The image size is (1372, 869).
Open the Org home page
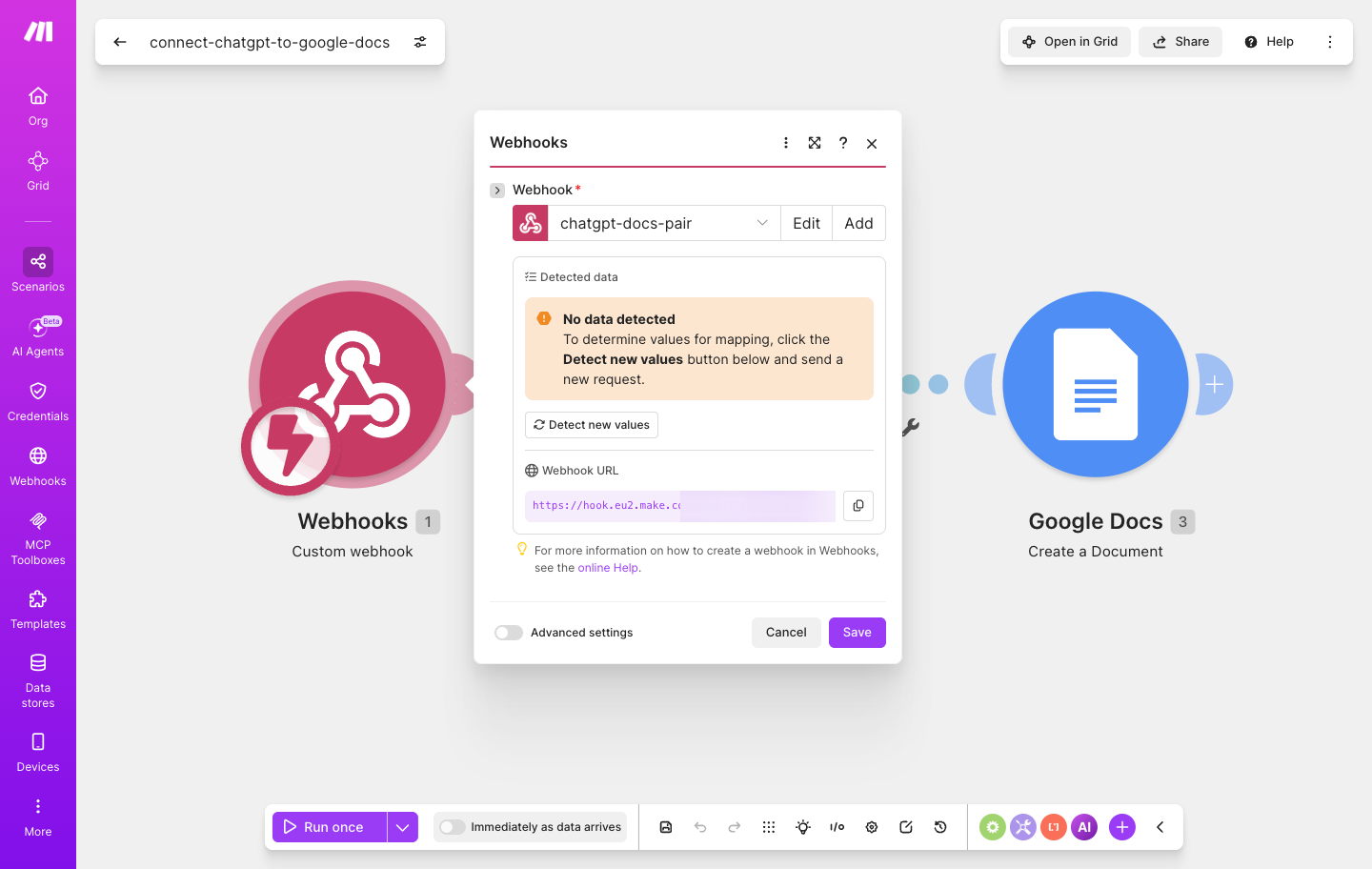[x=38, y=106]
